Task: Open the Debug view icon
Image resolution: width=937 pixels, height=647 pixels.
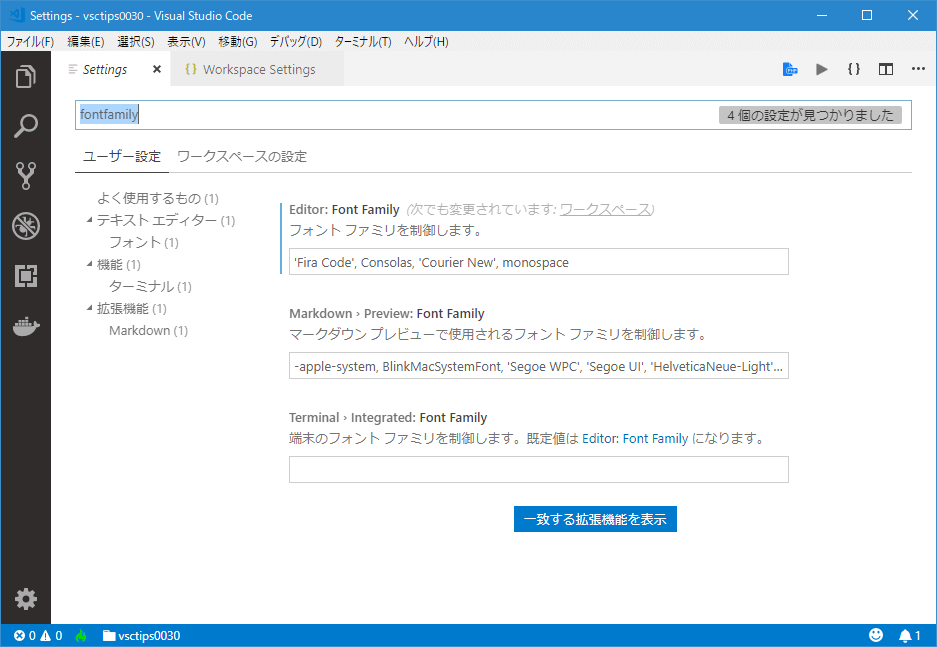Action: (x=25, y=226)
